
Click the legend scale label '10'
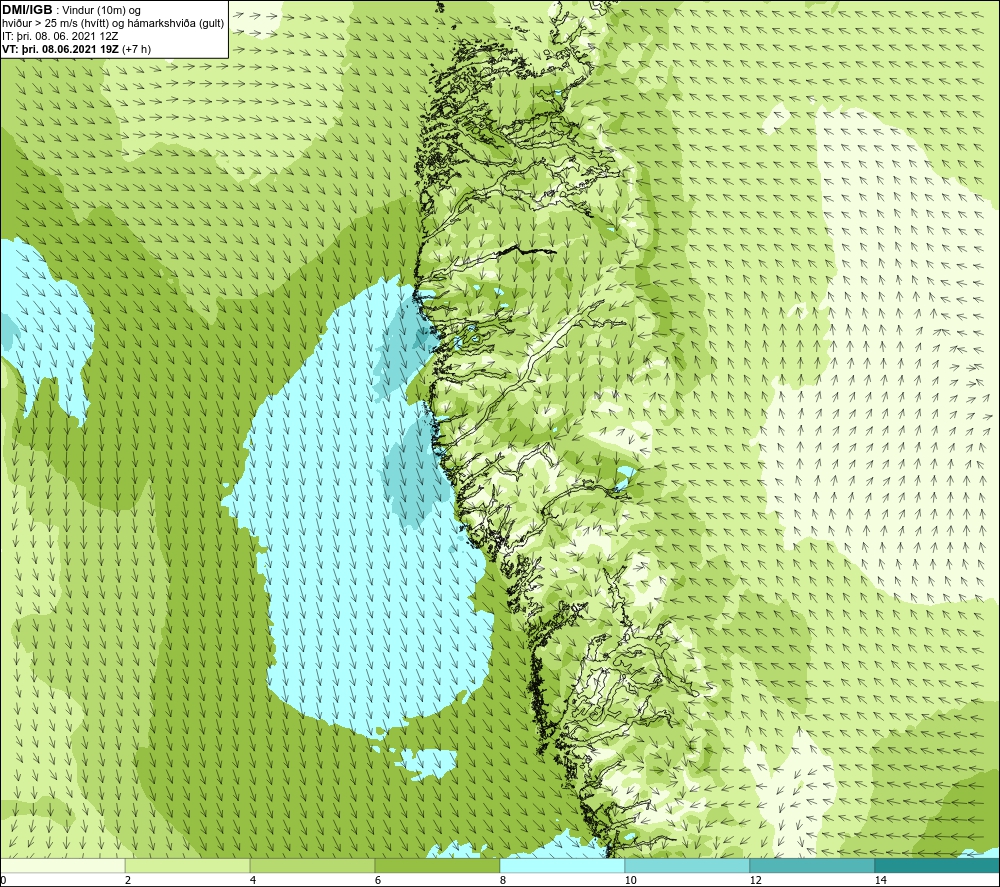click(630, 880)
